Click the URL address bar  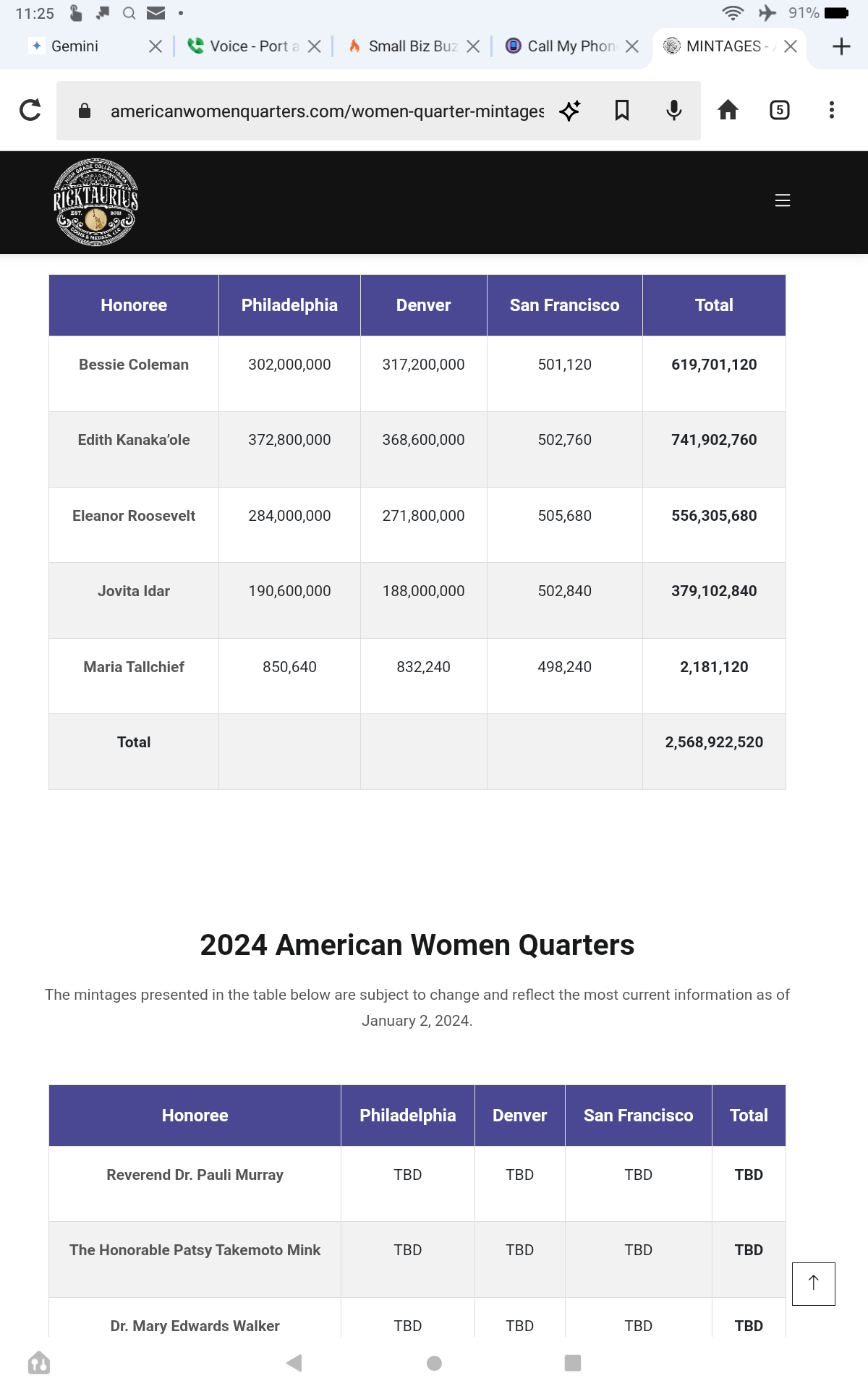[325, 111]
